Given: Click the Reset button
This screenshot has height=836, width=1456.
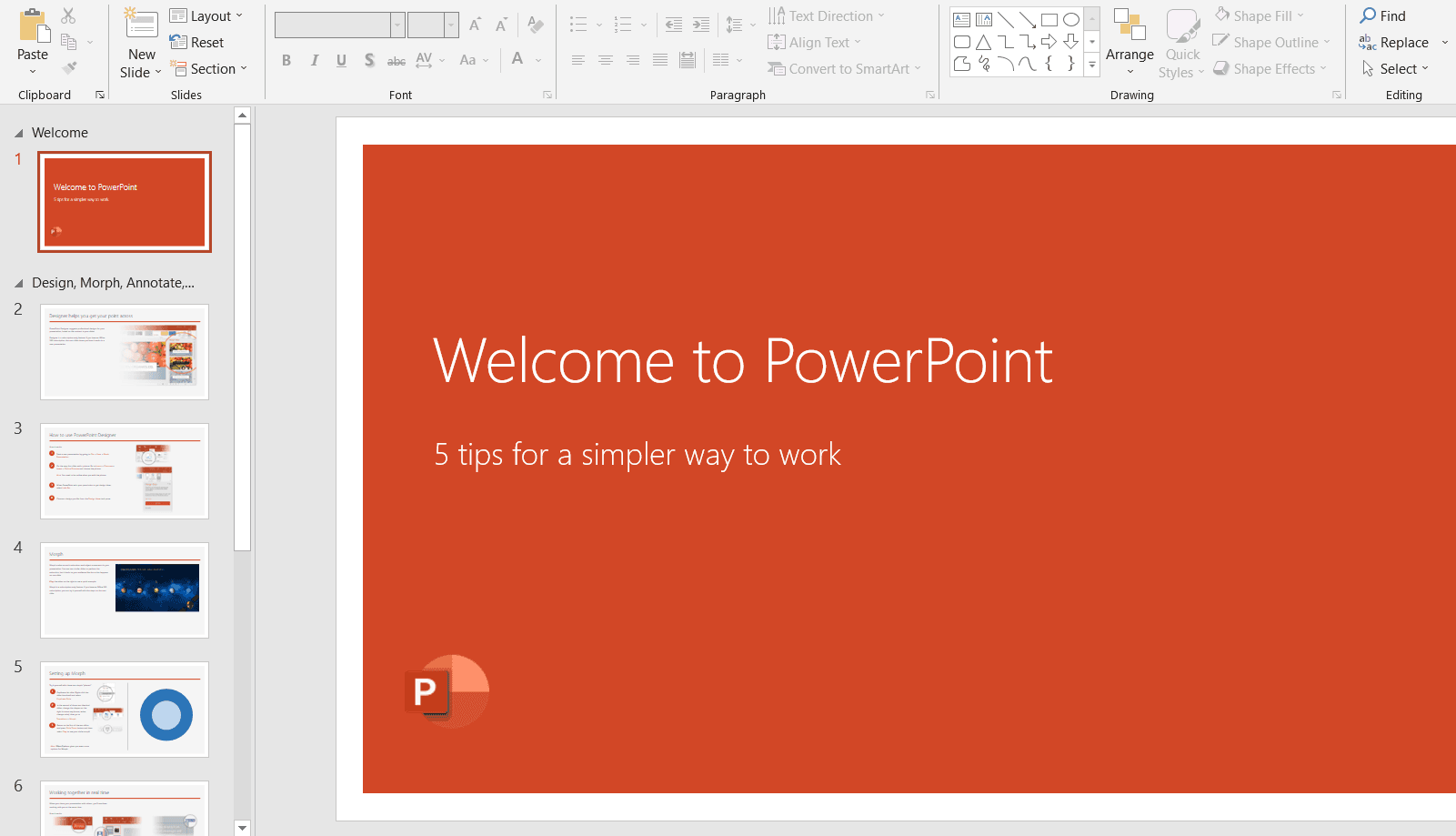Looking at the screenshot, I should point(198,42).
